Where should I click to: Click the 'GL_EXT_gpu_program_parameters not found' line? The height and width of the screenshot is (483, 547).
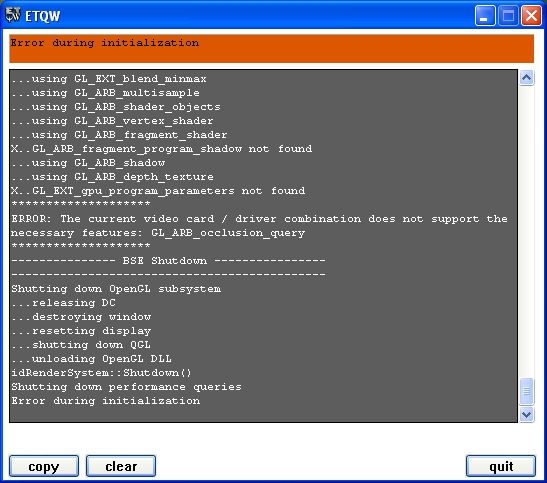pos(158,191)
